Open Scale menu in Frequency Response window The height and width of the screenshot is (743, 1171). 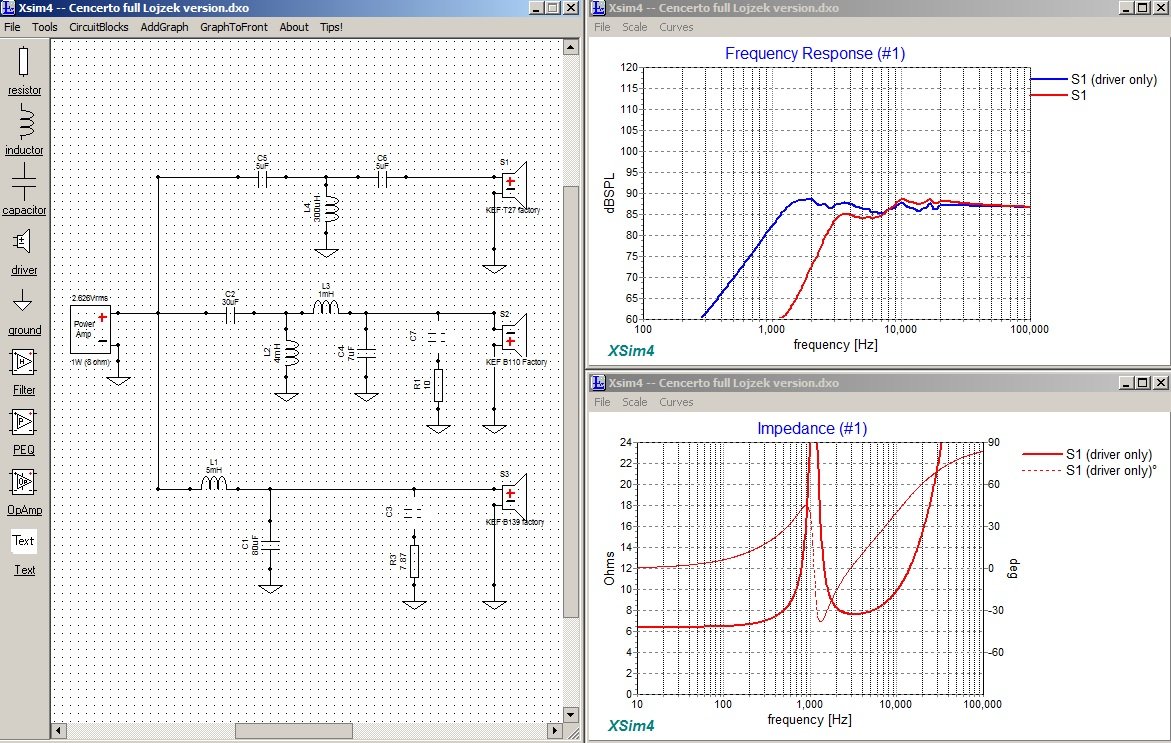[x=635, y=27]
